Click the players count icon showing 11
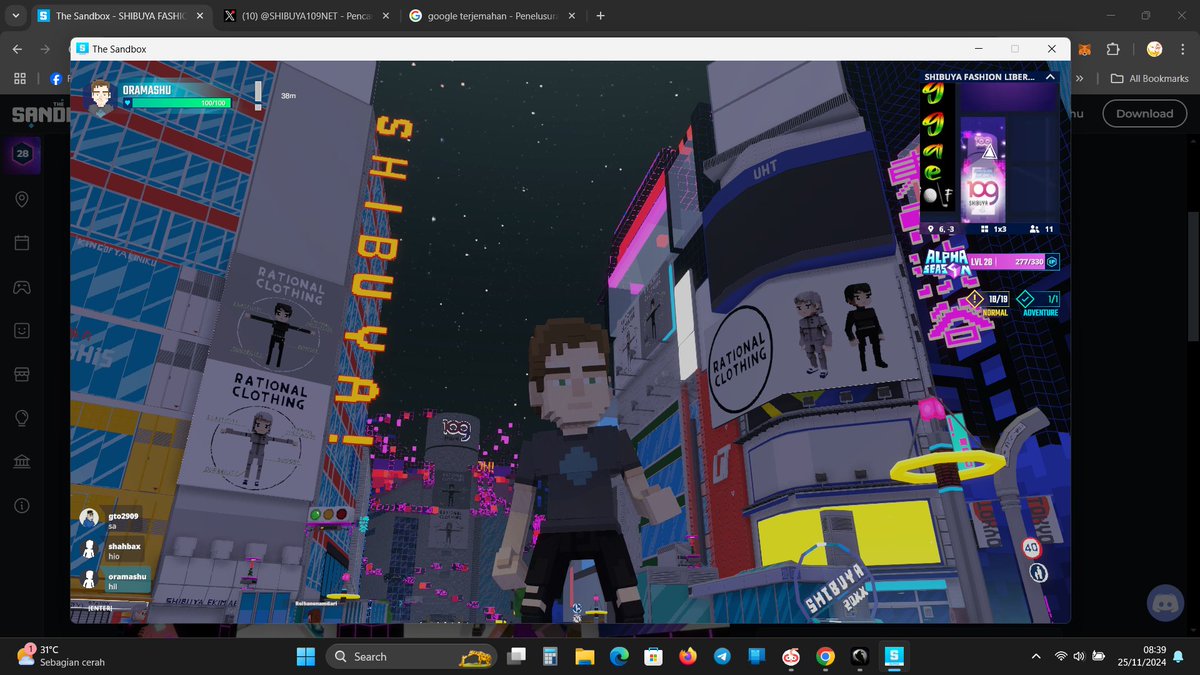Screen dimensions: 1200x675 pos(1034,229)
